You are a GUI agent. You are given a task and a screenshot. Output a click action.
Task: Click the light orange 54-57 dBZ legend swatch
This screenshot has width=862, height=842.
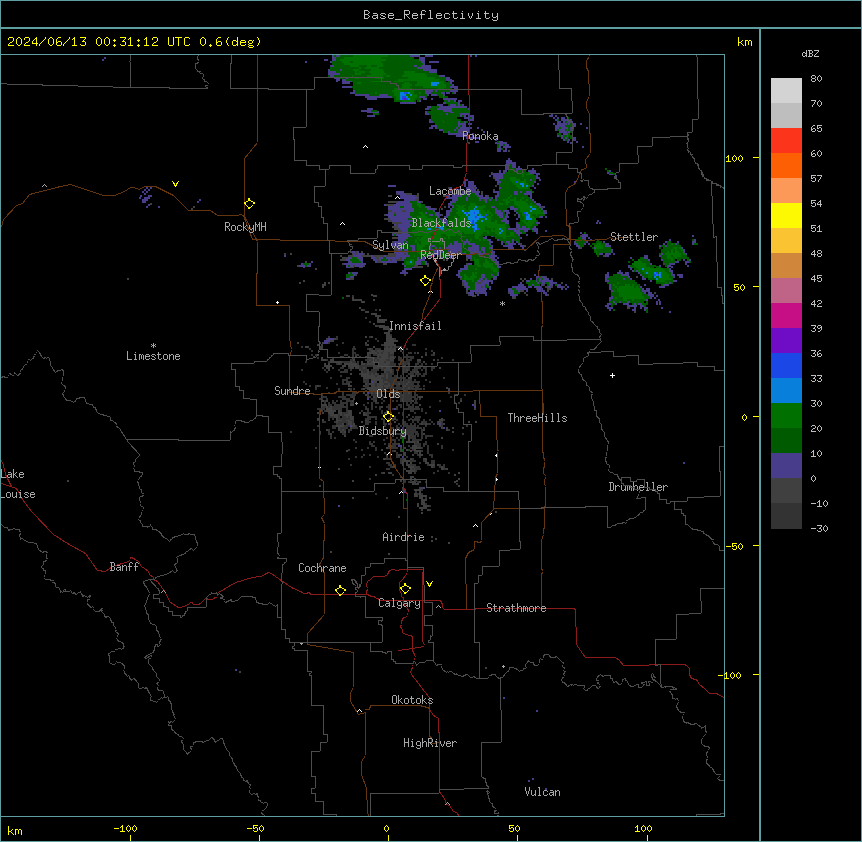[786, 191]
